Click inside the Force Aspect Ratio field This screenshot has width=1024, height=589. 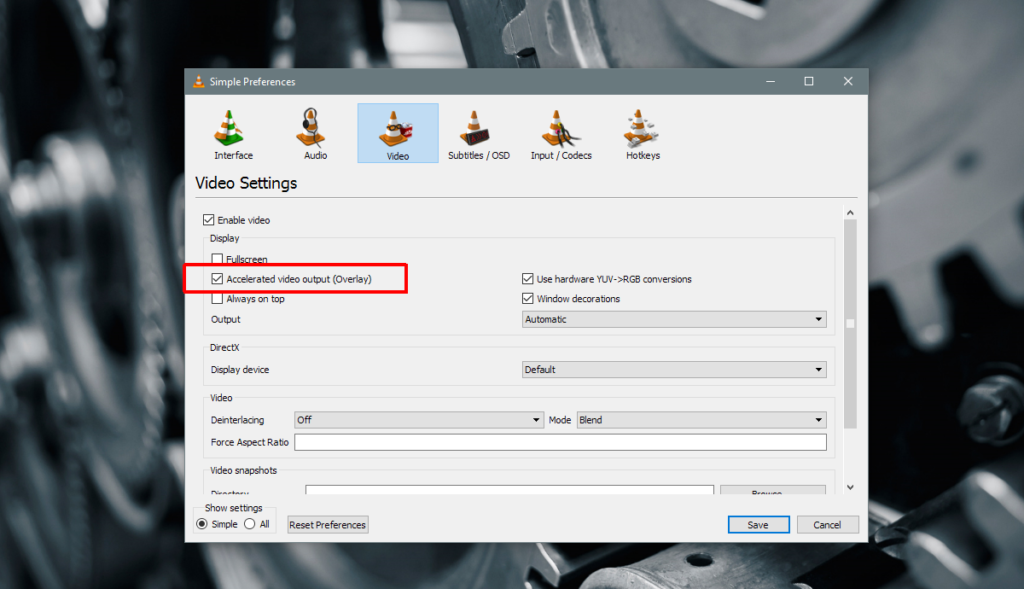[560, 441]
